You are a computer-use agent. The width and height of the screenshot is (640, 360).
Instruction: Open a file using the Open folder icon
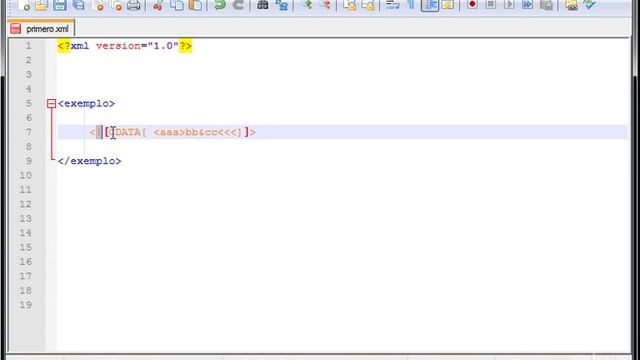41,5
